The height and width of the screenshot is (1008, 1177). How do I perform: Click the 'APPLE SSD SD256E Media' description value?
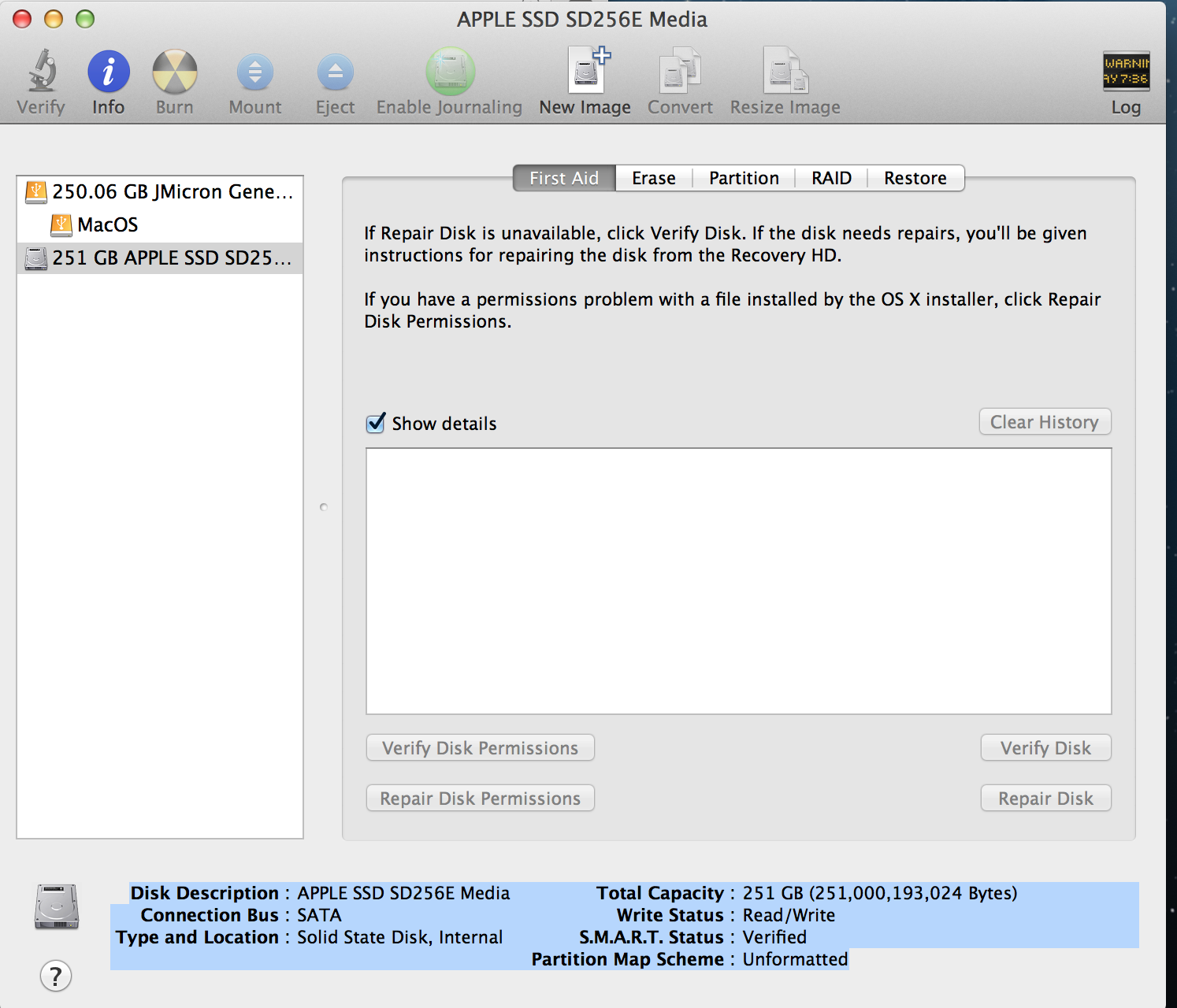pos(403,893)
